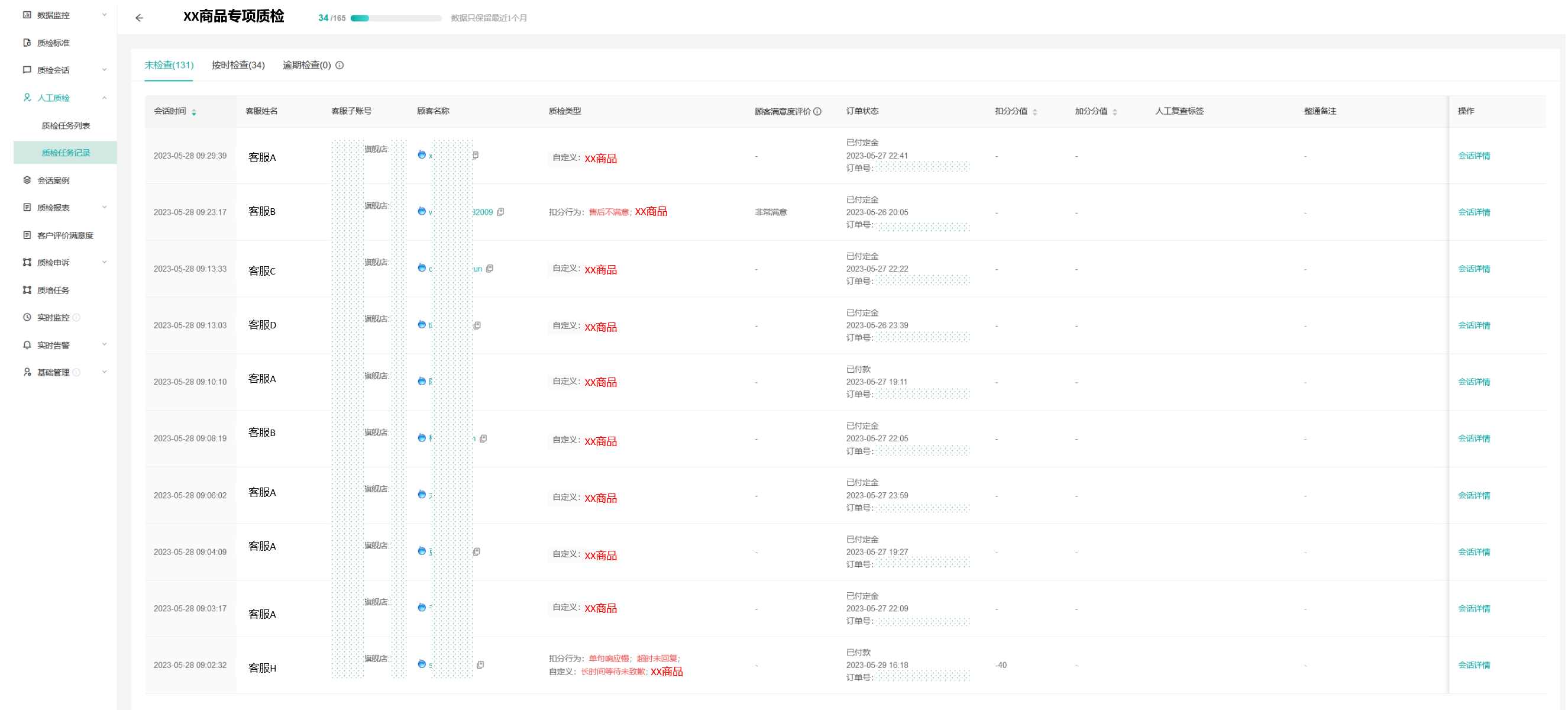This screenshot has width=1568, height=710.
Task: Click the 质检报表 report icon
Action: click(27, 208)
